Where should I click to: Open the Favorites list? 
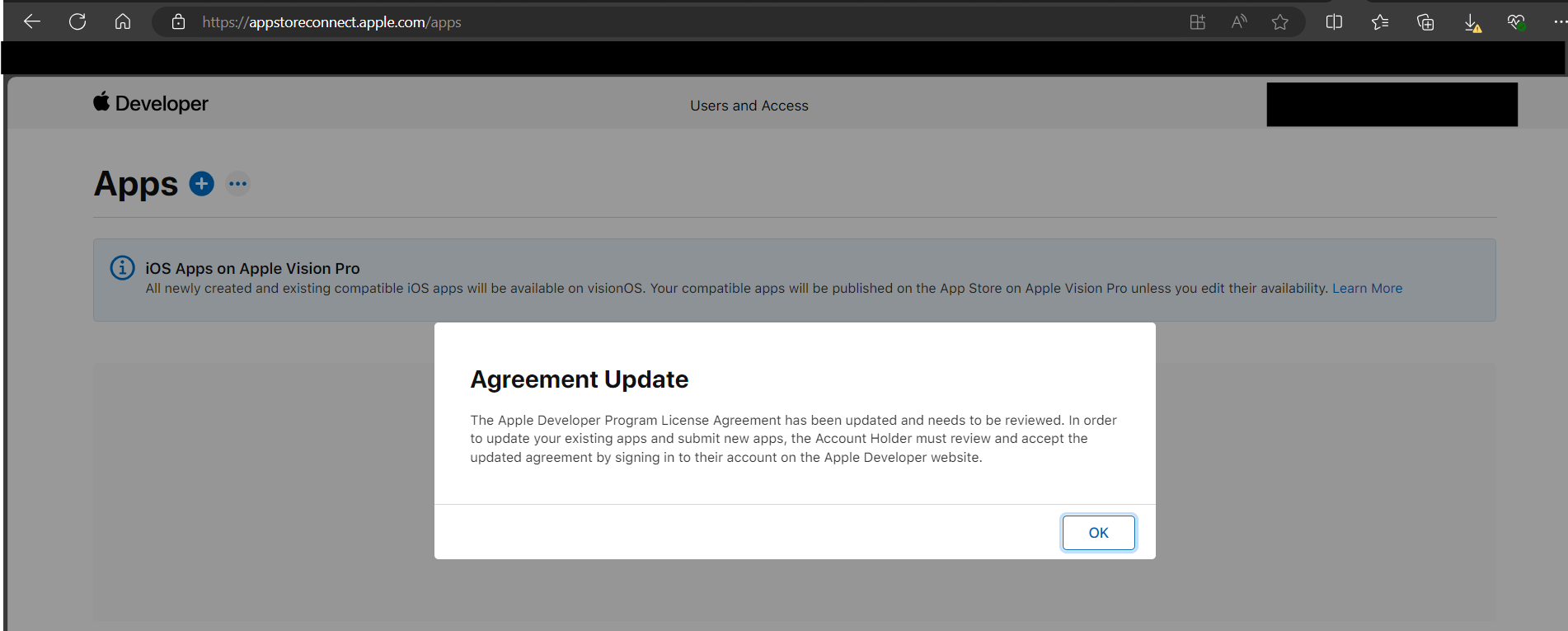pyautogui.click(x=1380, y=22)
